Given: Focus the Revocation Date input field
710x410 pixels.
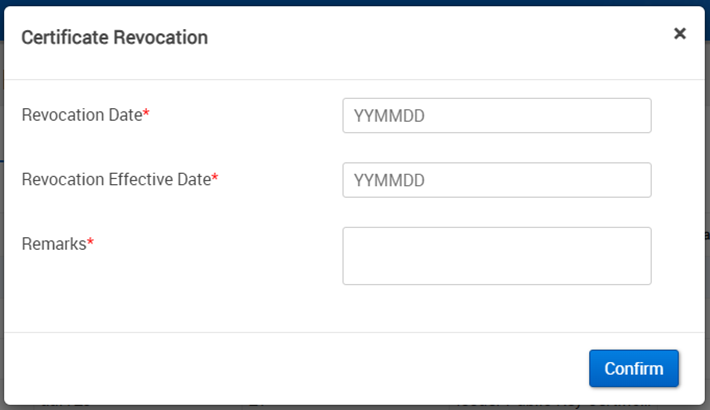Looking at the screenshot, I should (496, 115).
